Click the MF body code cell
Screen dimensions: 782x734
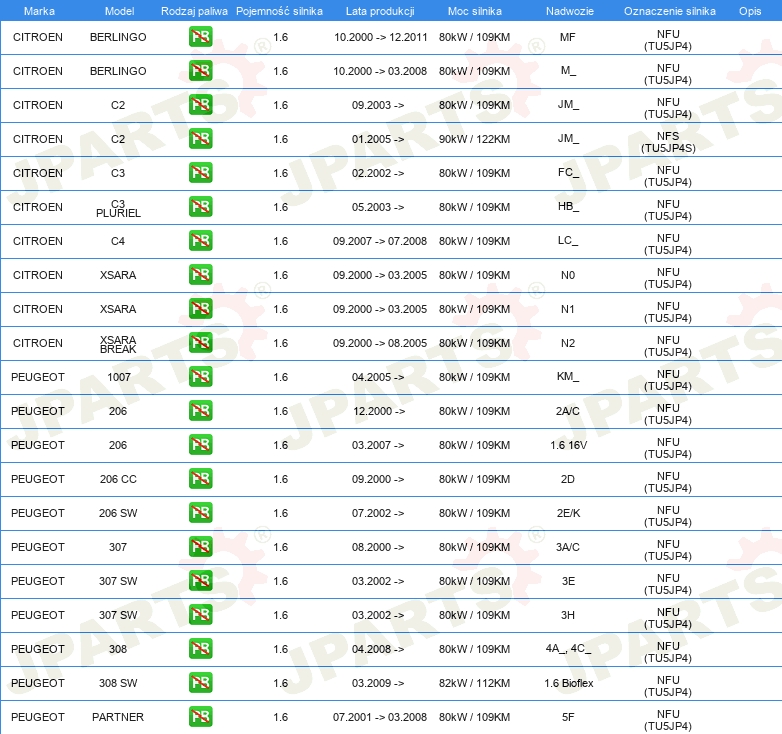pyautogui.click(x=568, y=37)
